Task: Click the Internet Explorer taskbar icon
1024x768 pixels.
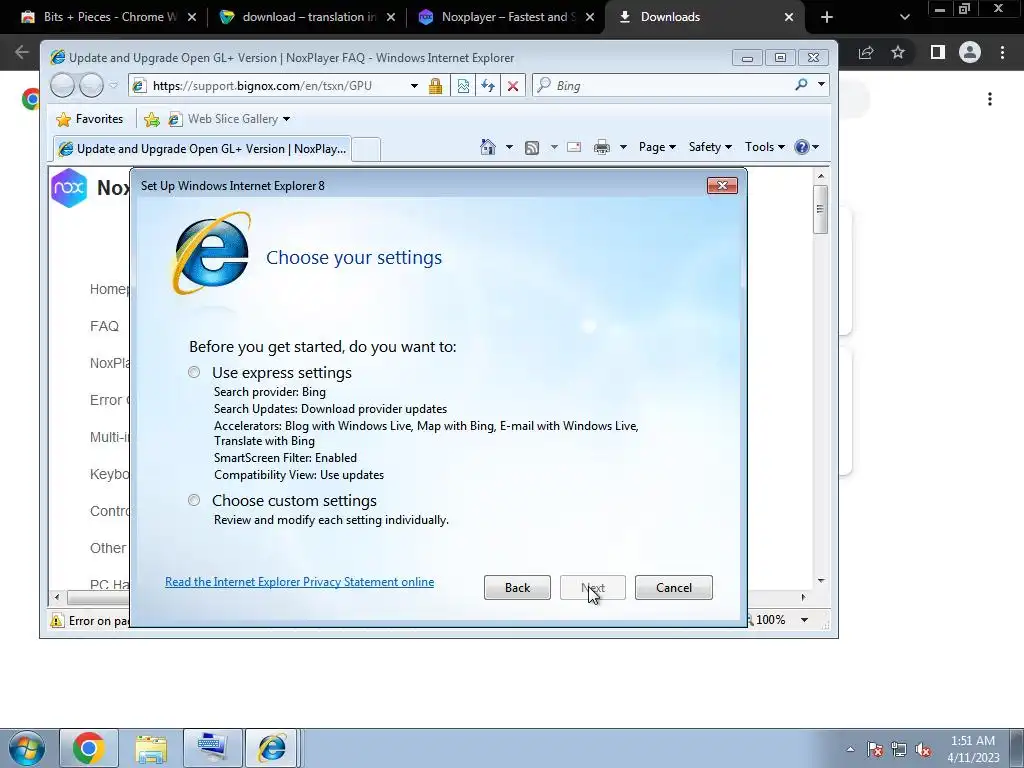Action: 272,748
